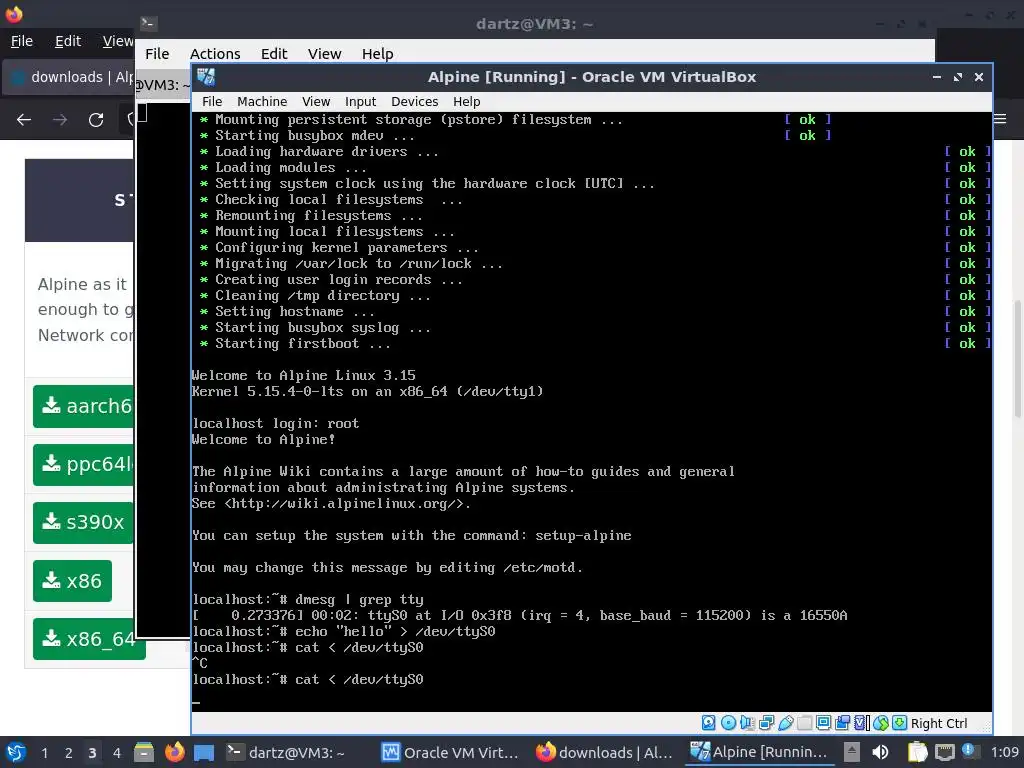This screenshot has width=1024, height=768.
Task: Download the s390x image
Action: [x=83, y=522]
